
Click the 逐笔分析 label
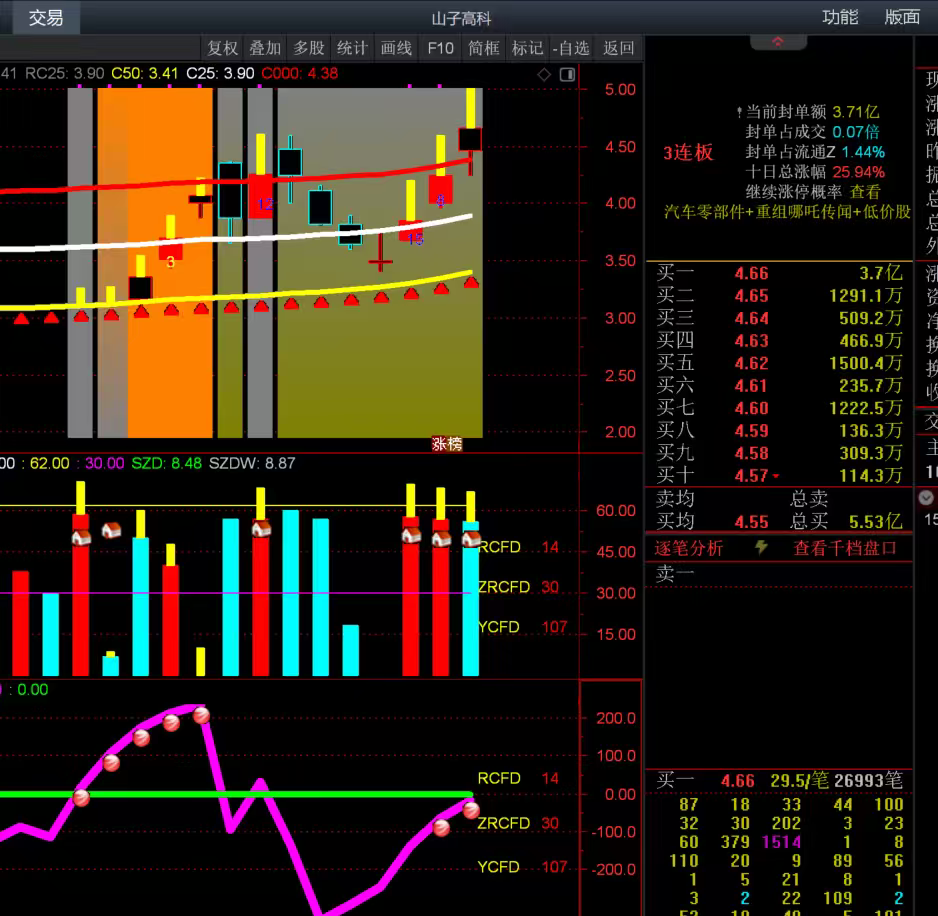[x=689, y=548]
